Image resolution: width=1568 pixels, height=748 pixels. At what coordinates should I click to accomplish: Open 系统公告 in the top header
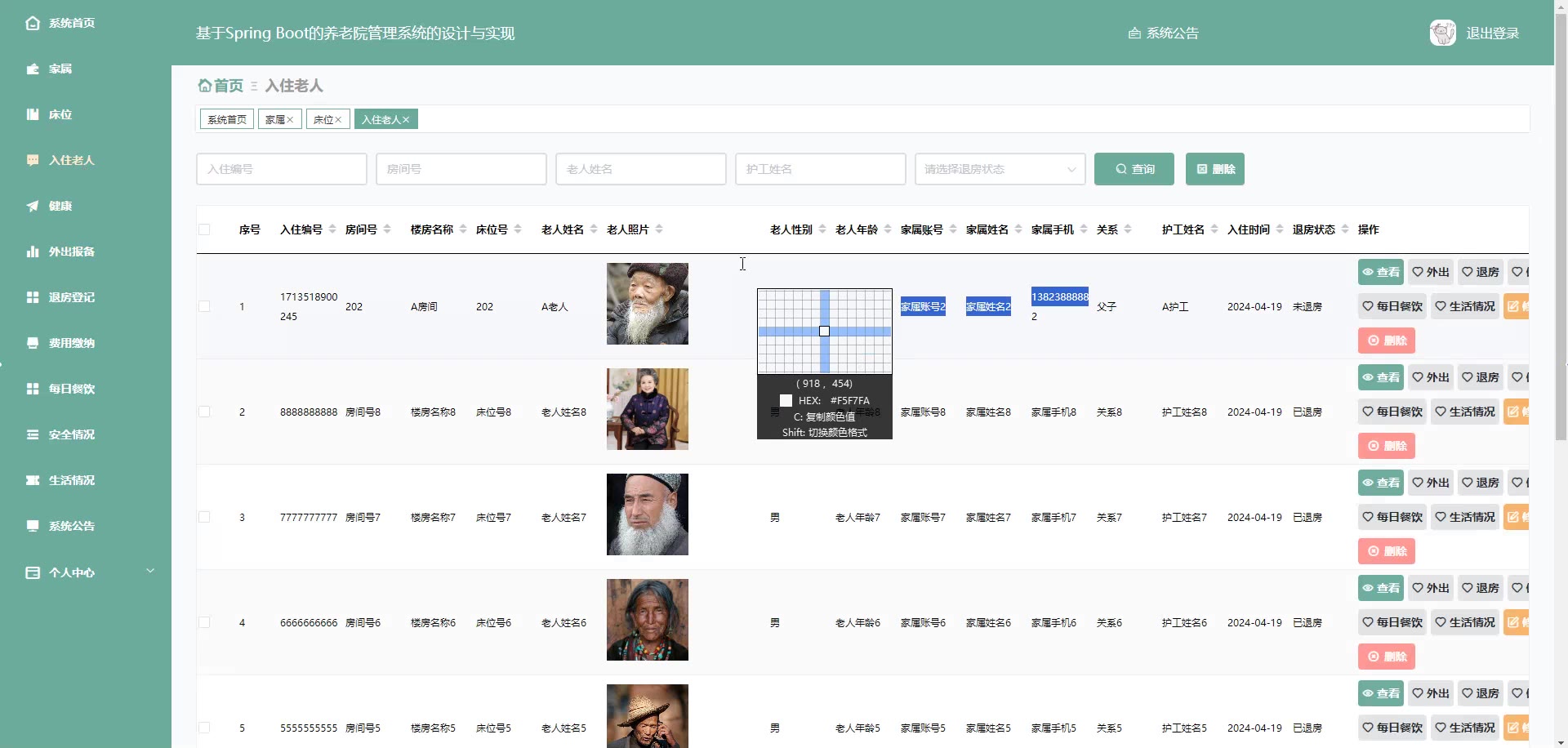1164,33
